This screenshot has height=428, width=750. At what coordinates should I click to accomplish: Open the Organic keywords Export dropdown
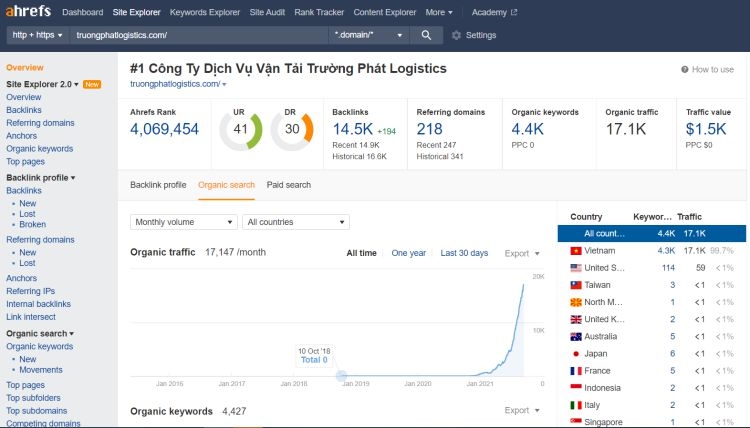522,410
